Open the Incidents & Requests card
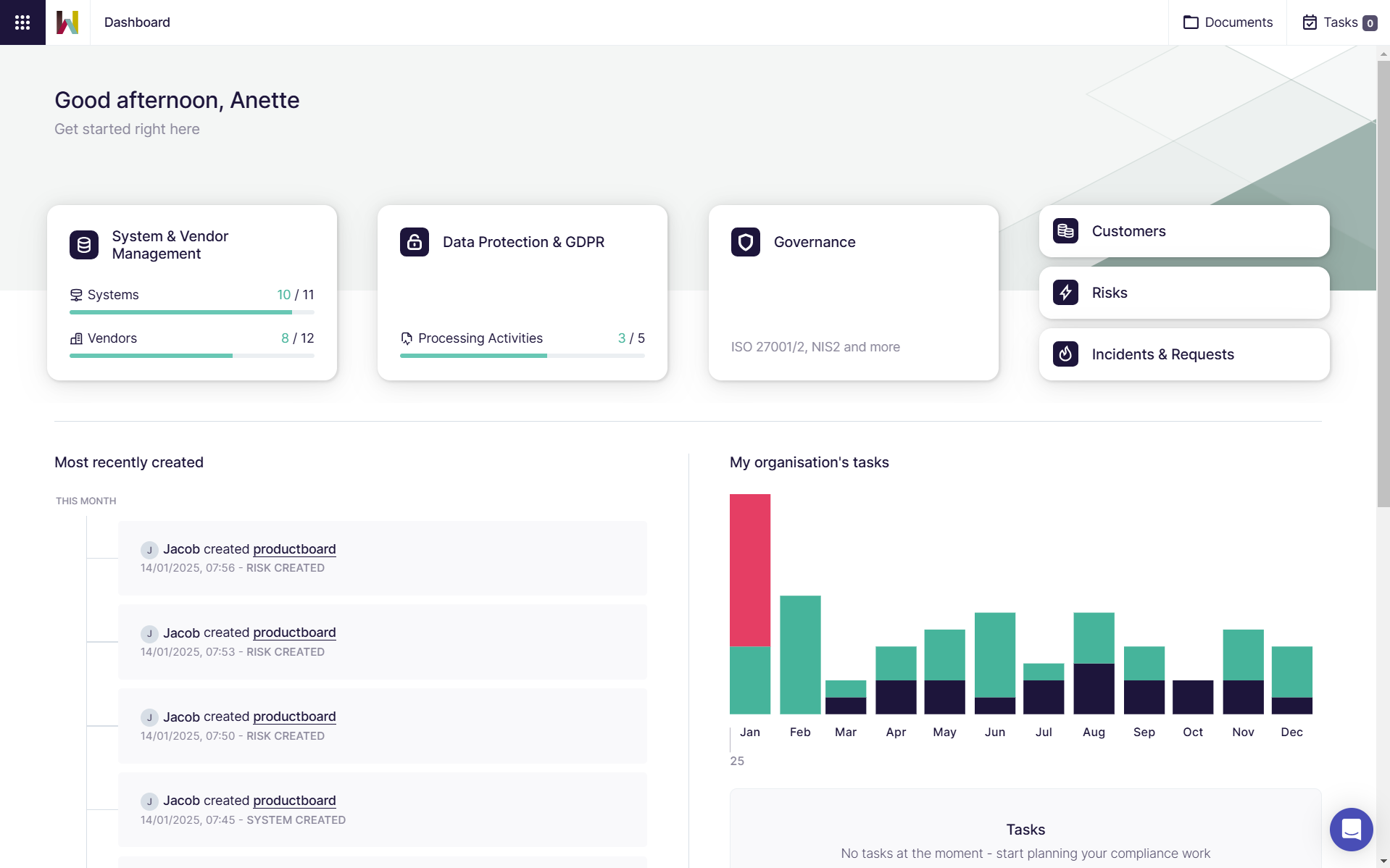Viewport: 1390px width, 868px height. click(1184, 354)
